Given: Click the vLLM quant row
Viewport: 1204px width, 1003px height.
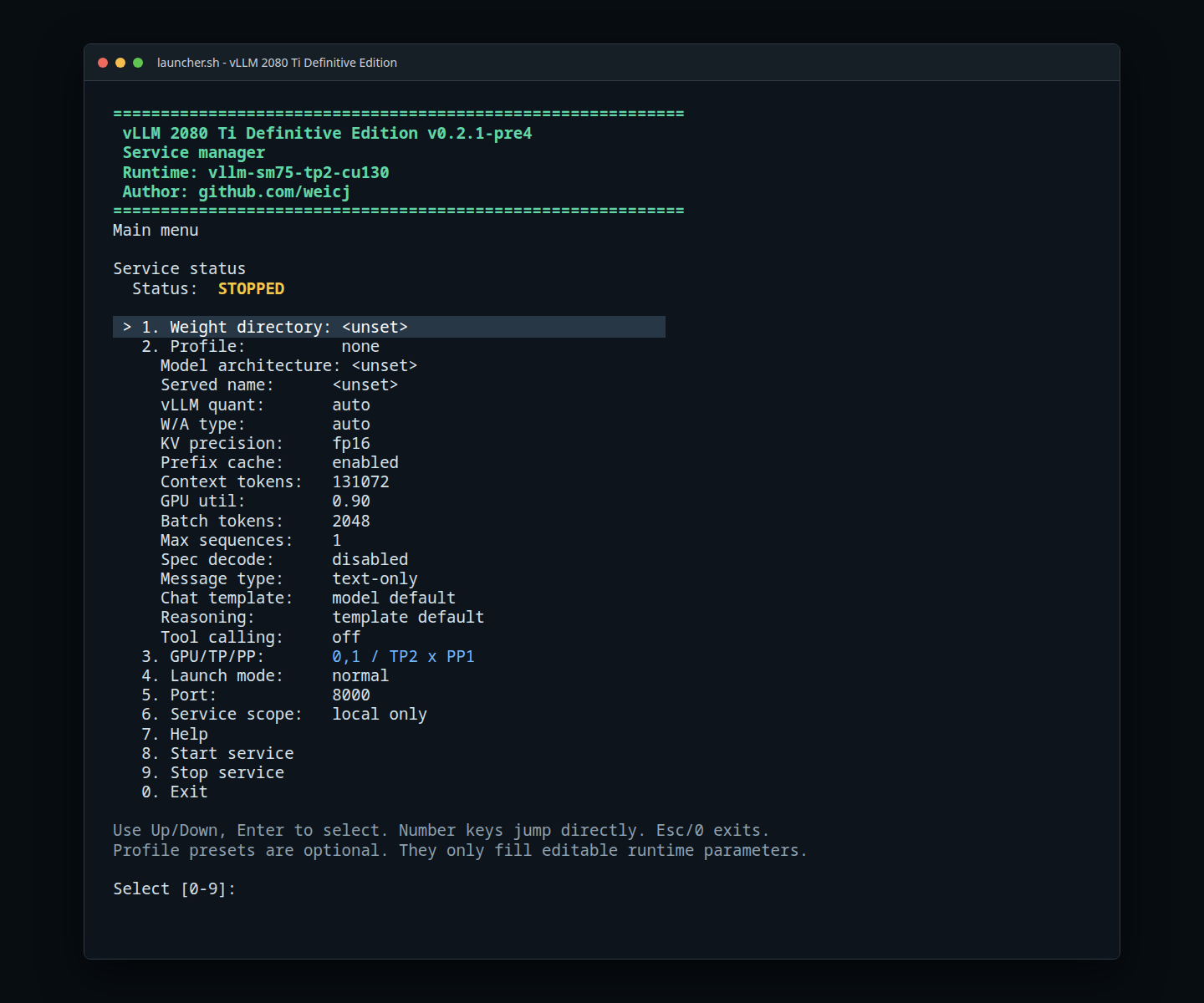Looking at the screenshot, I should click(265, 405).
